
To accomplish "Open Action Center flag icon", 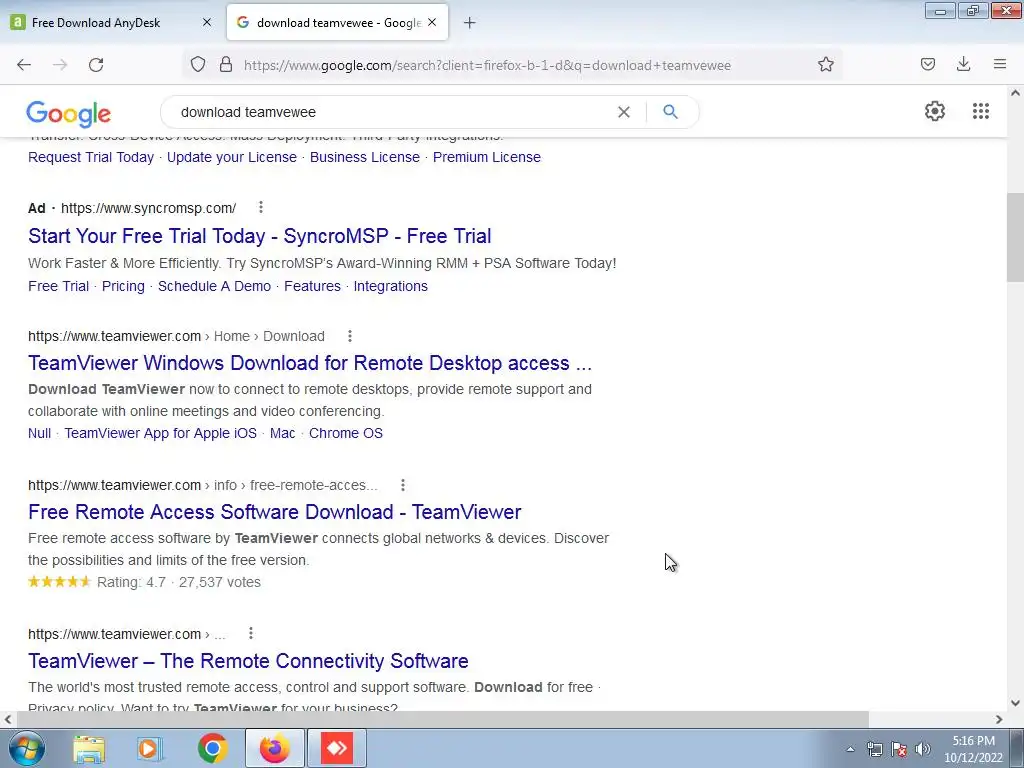I will point(899,749).
